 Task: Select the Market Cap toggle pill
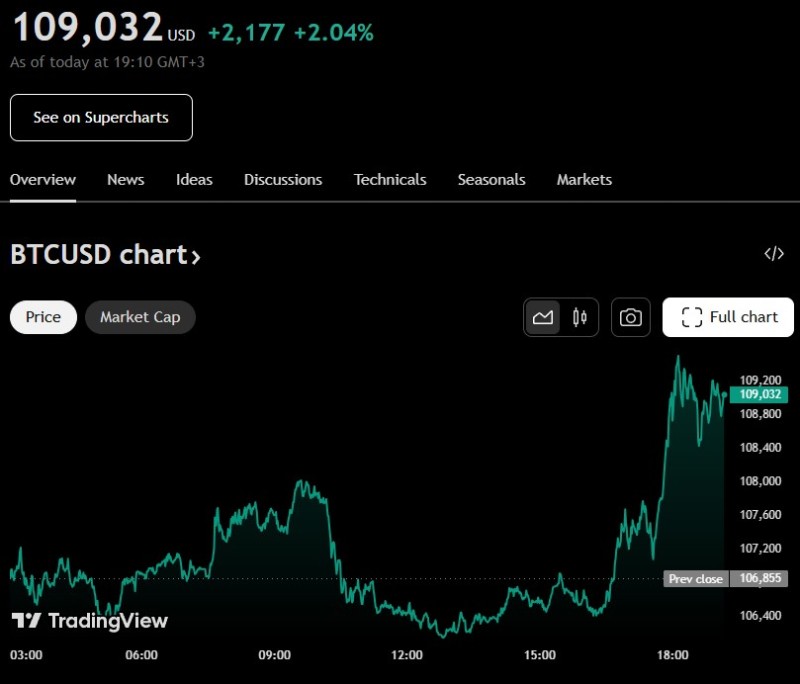[140, 317]
